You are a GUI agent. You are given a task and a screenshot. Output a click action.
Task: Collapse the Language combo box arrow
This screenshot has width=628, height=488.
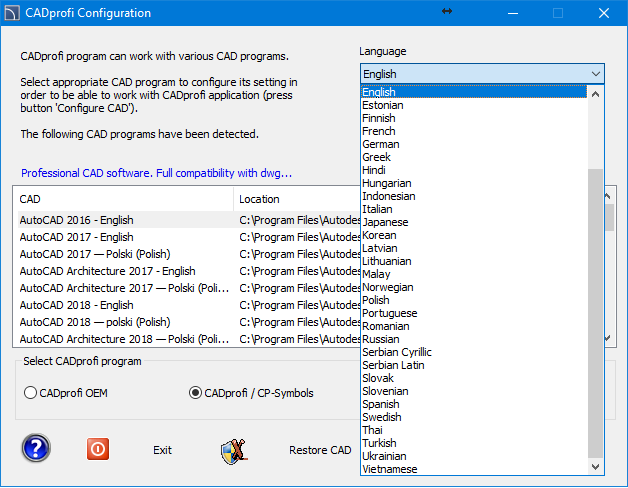596,74
